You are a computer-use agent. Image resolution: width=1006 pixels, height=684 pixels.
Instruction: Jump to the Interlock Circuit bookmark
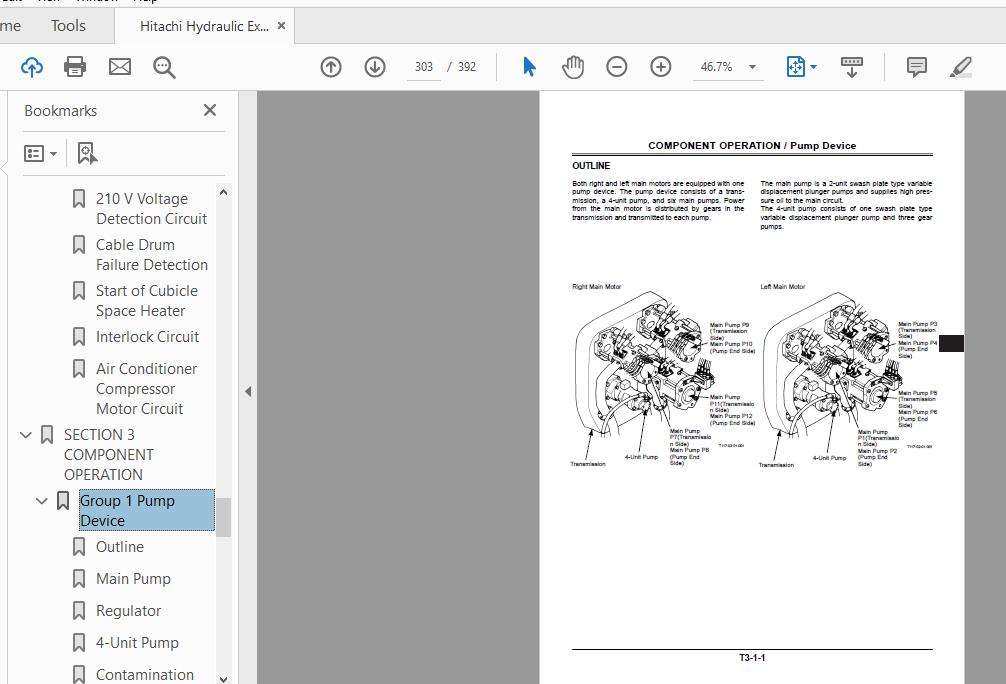coord(147,337)
